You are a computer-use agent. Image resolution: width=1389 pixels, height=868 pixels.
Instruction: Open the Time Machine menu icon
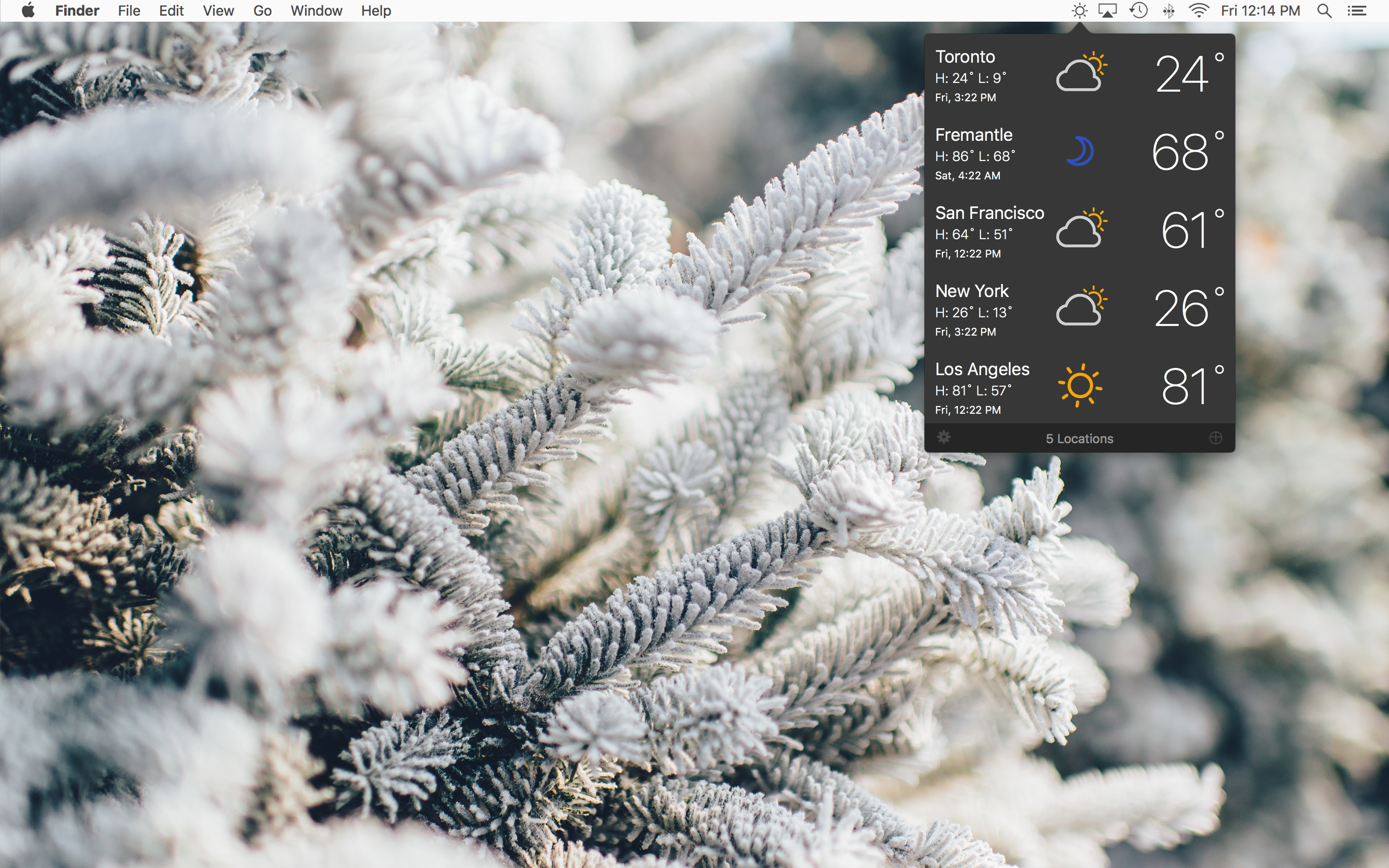point(1139,10)
